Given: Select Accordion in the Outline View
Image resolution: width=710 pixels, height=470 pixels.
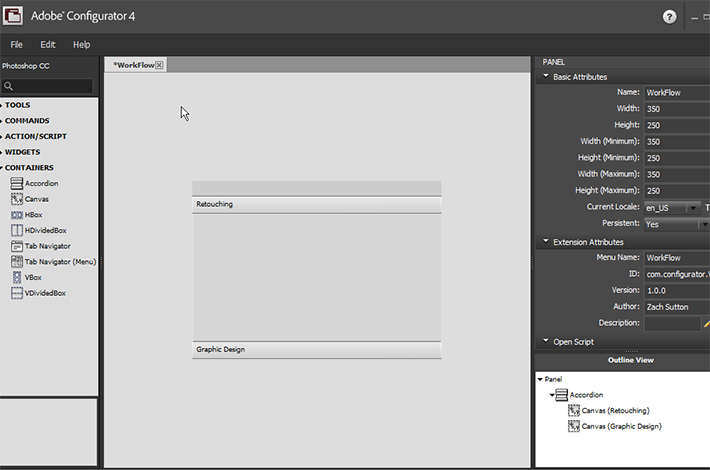Looking at the screenshot, I should coord(586,395).
